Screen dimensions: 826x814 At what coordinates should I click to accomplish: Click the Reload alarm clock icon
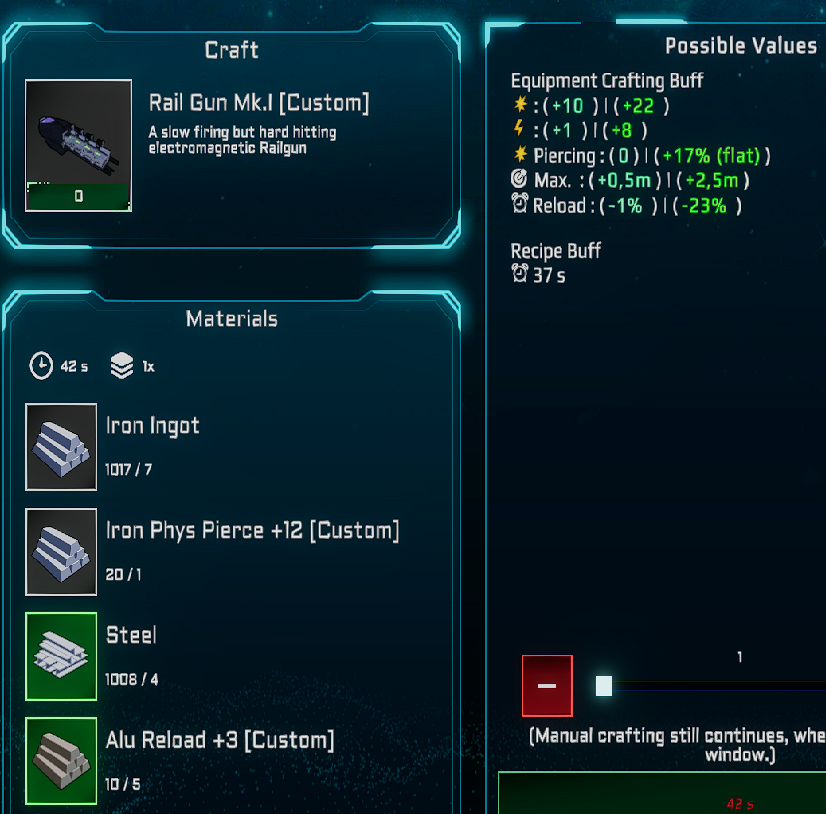click(520, 204)
